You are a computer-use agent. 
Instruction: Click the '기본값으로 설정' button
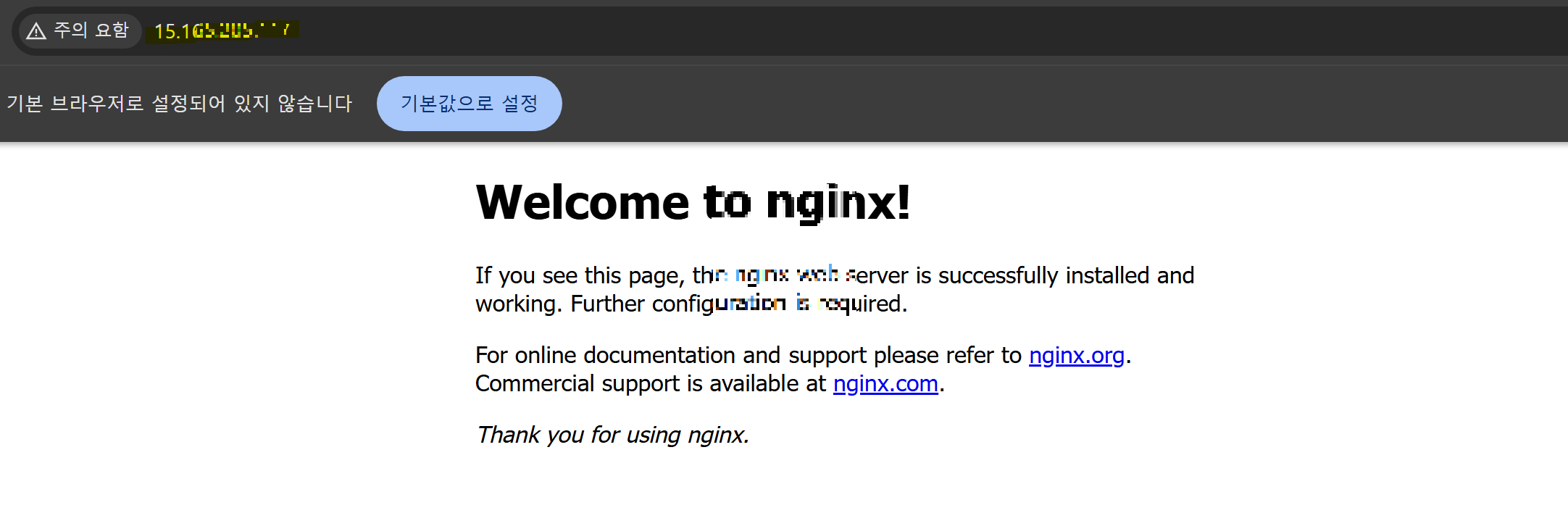pos(469,104)
